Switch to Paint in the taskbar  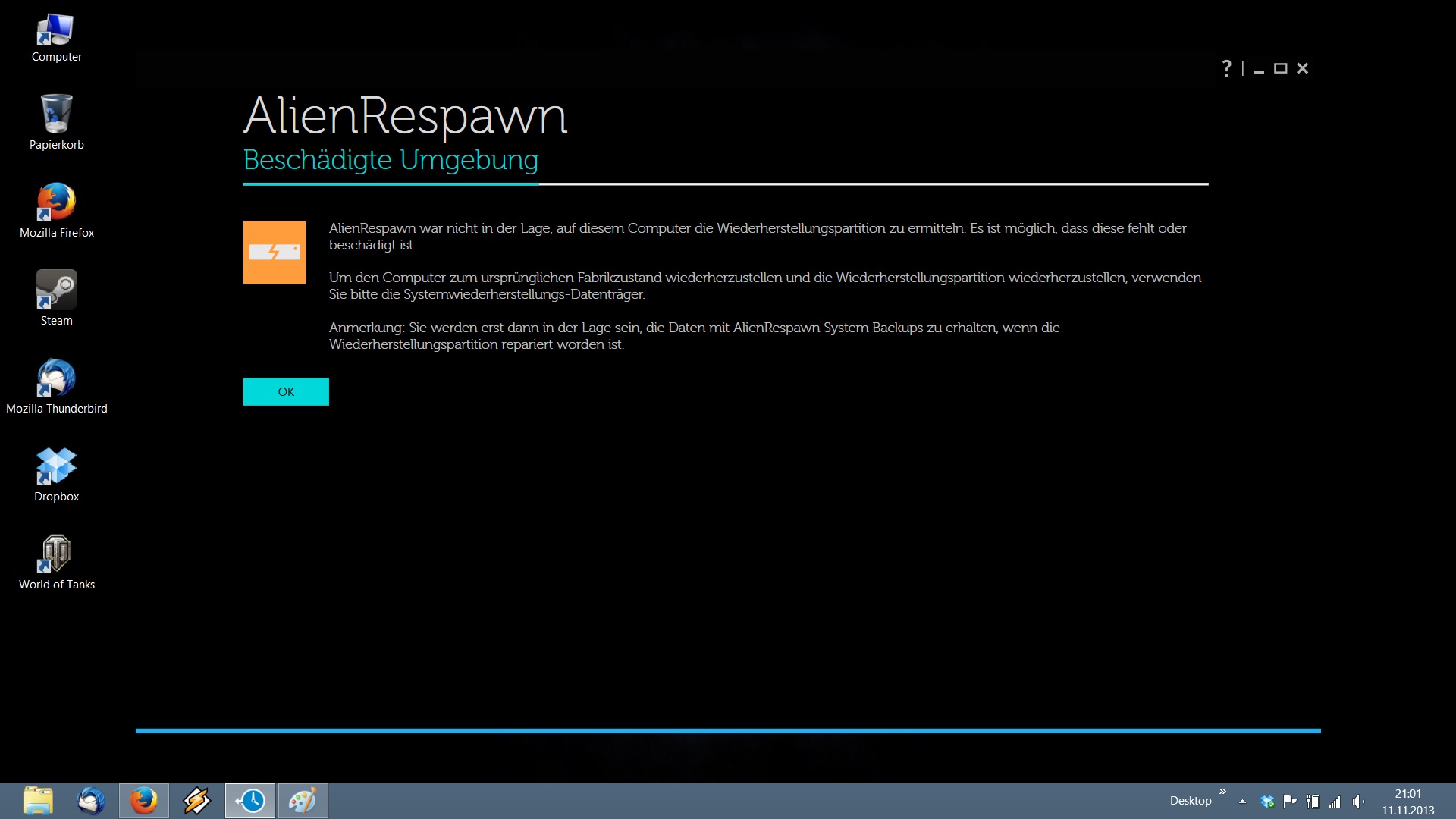click(303, 801)
